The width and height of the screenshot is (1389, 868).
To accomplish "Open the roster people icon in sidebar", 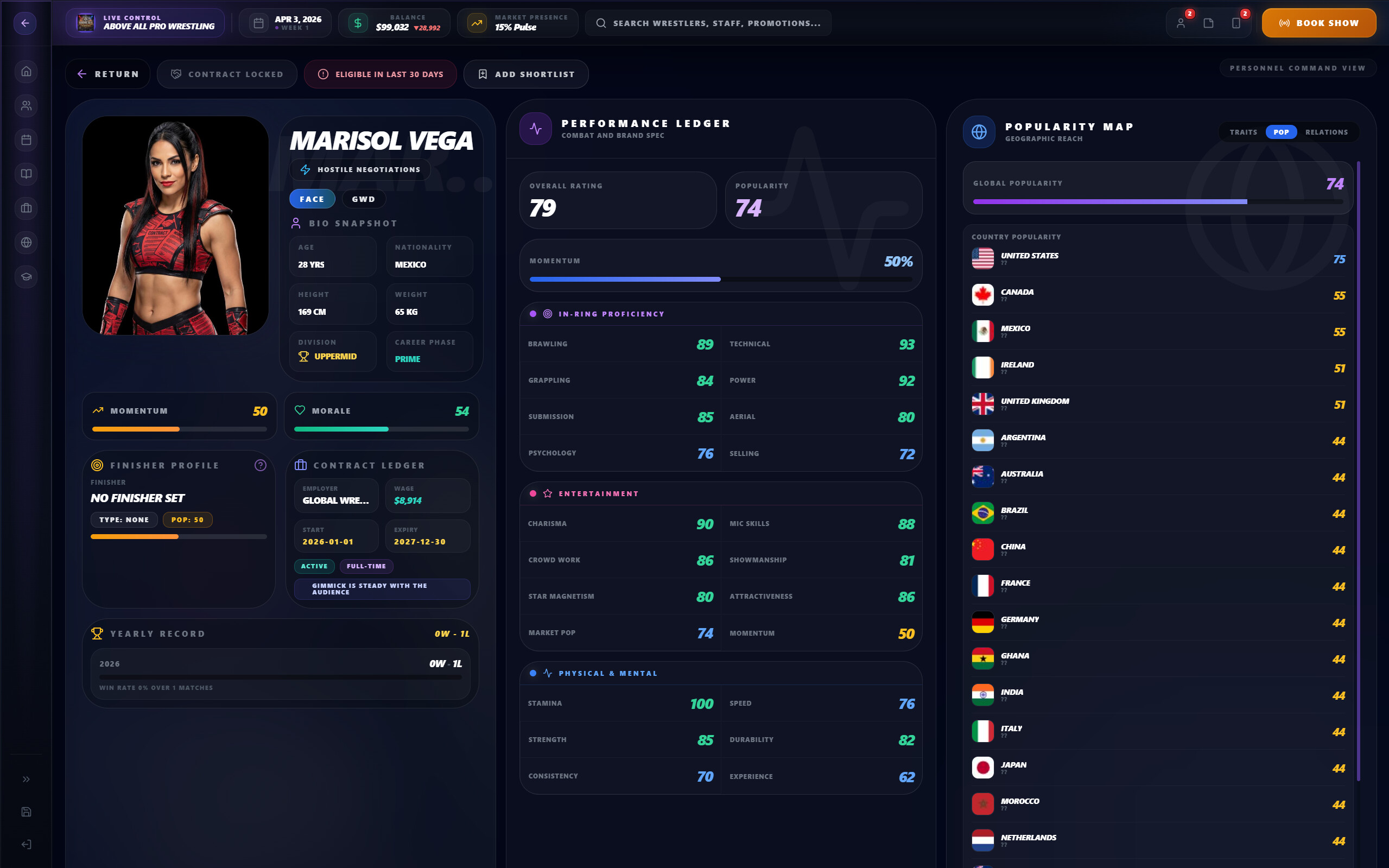I will pos(26,106).
